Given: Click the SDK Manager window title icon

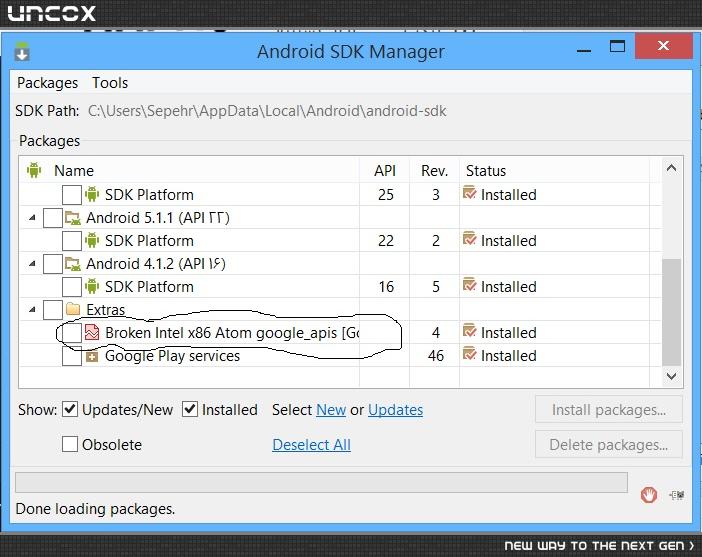Looking at the screenshot, I should (x=22, y=51).
